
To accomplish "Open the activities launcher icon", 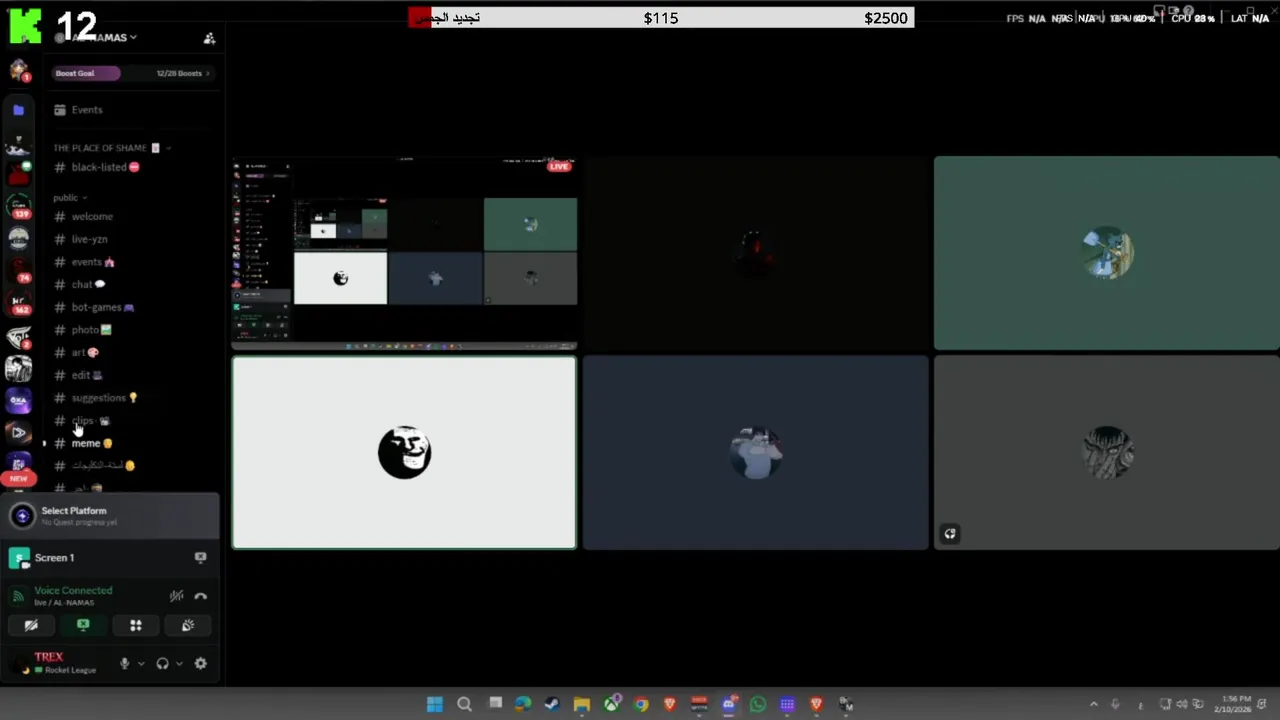I will pyautogui.click(x=135, y=625).
